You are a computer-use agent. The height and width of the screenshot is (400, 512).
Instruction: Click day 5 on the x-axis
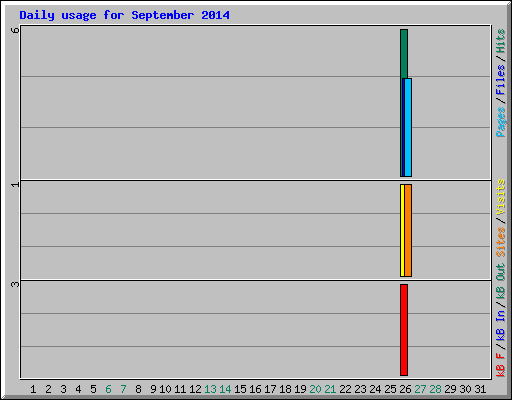tap(93, 389)
